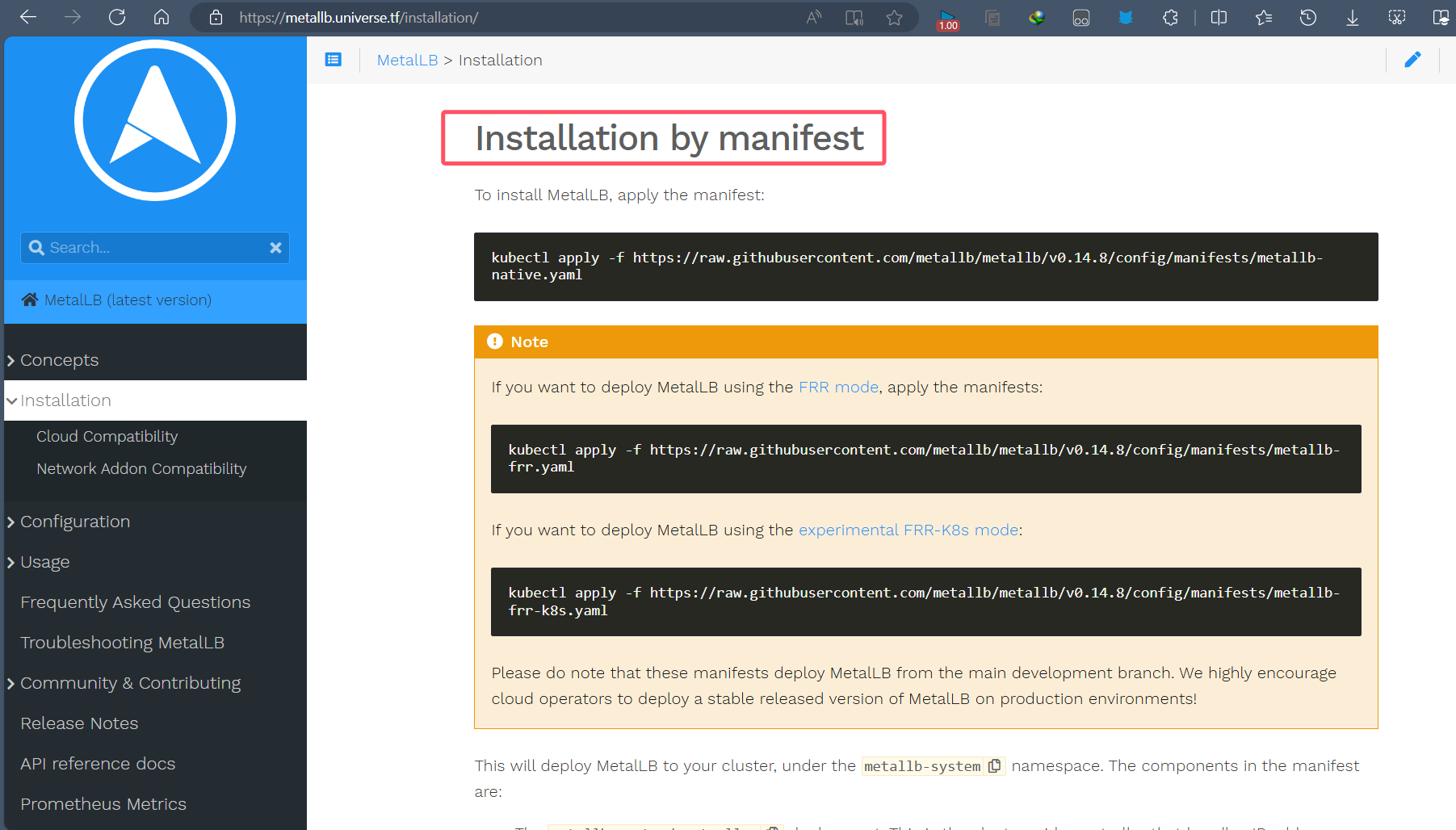Screen dimensions: 1456x830
Task: Reload the MetalLB installation page
Action: coord(117,17)
